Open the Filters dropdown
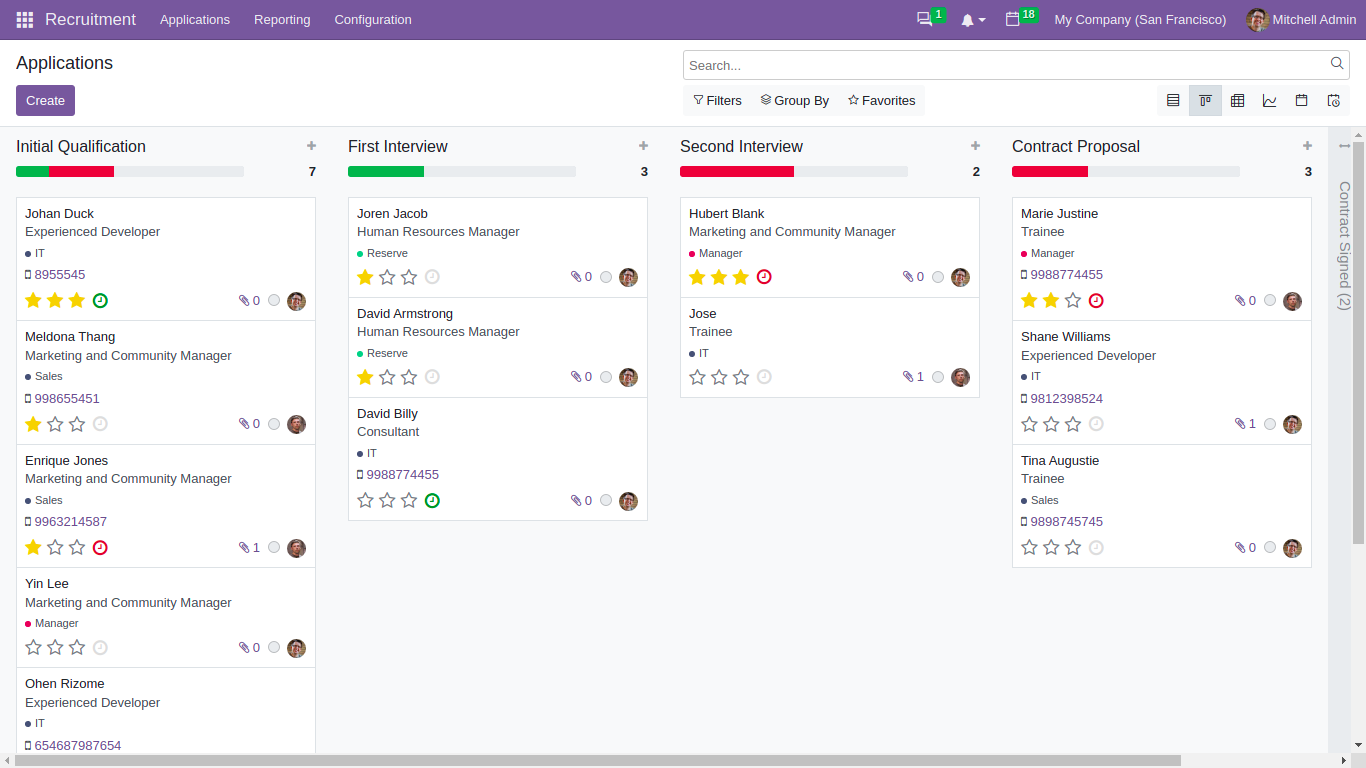1366x768 pixels. click(x=716, y=100)
